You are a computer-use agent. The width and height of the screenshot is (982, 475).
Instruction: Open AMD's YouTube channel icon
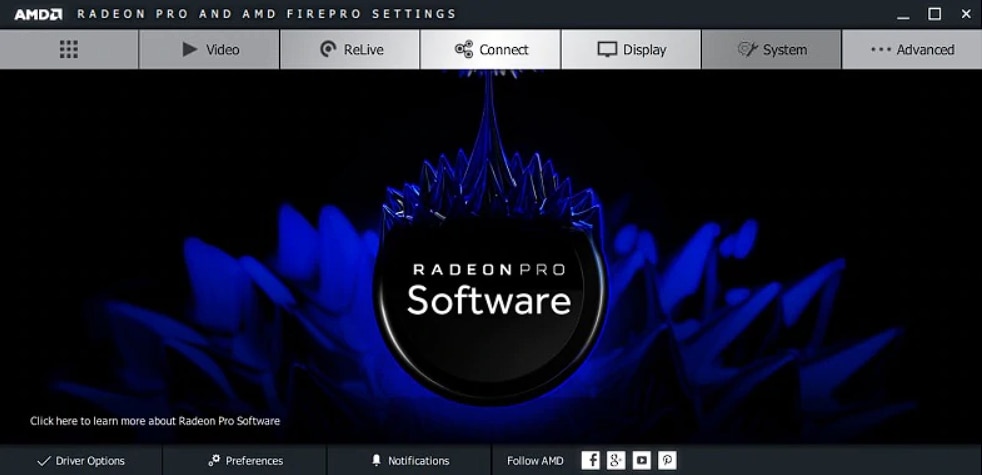click(641, 461)
